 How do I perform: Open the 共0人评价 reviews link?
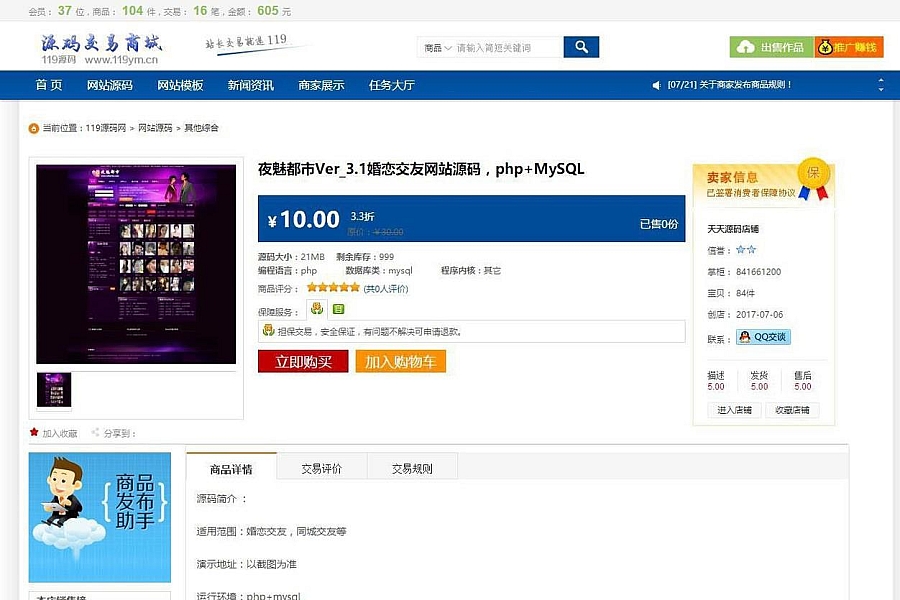click(386, 289)
